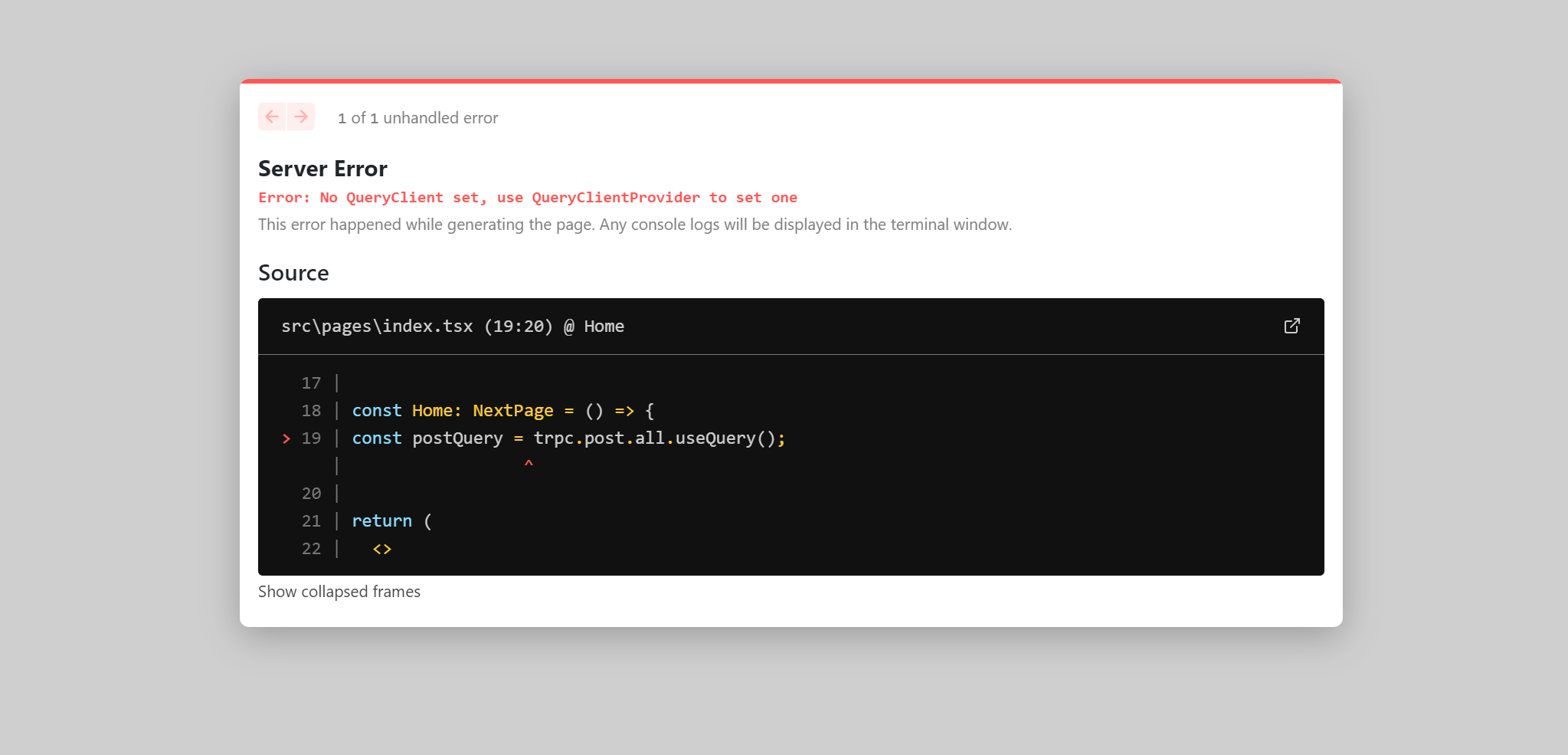The height and width of the screenshot is (755, 1568).
Task: Click the Source section title
Action: [x=293, y=272]
